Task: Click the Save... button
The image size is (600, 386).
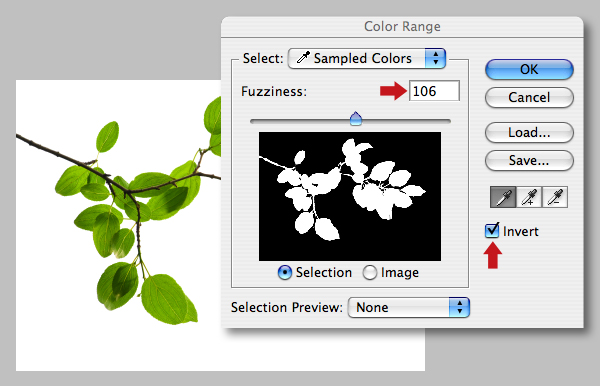Action: tap(529, 160)
